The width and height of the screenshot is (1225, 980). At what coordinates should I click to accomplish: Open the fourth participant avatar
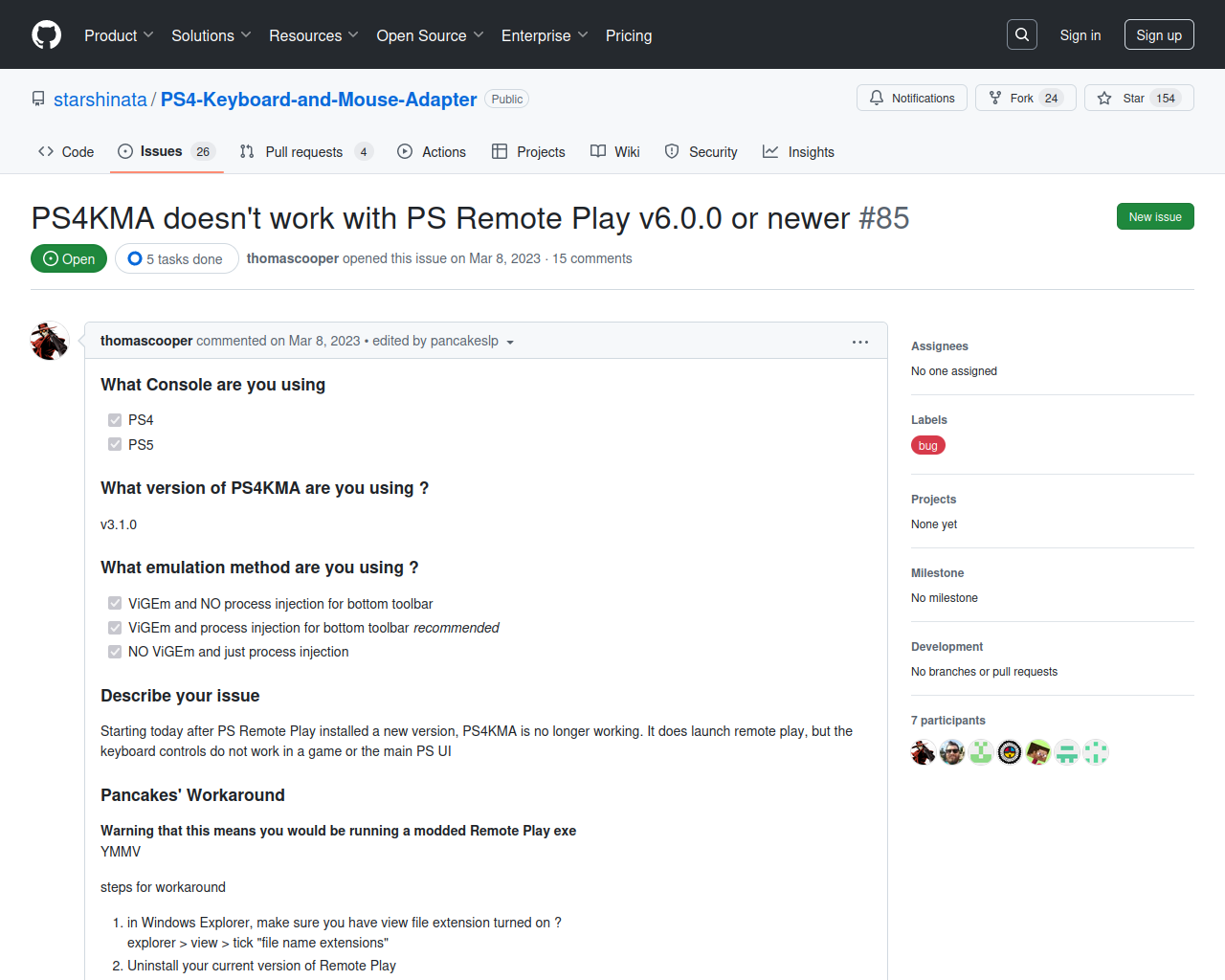(x=1010, y=752)
